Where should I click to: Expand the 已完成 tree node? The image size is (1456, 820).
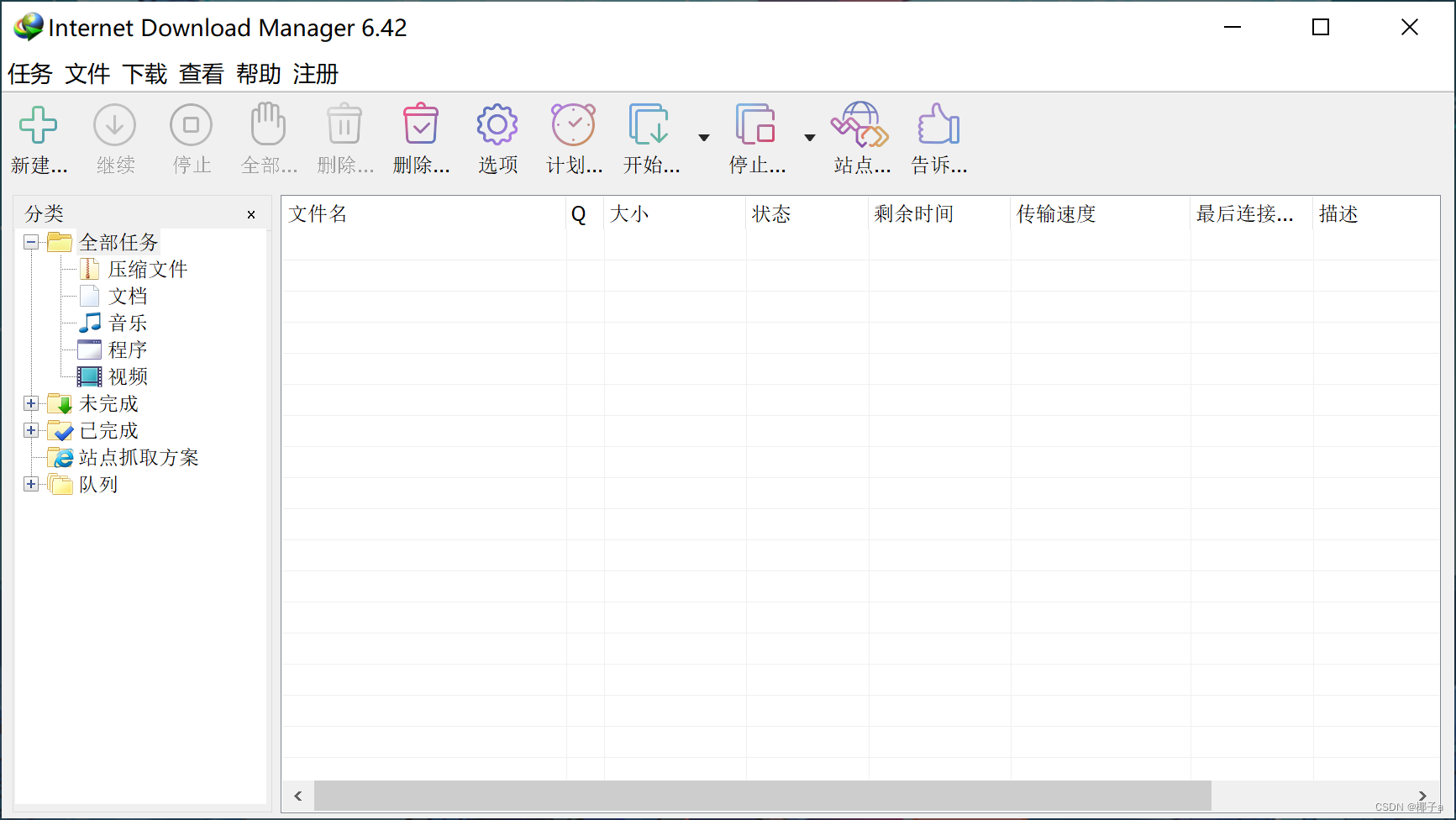pyautogui.click(x=31, y=431)
